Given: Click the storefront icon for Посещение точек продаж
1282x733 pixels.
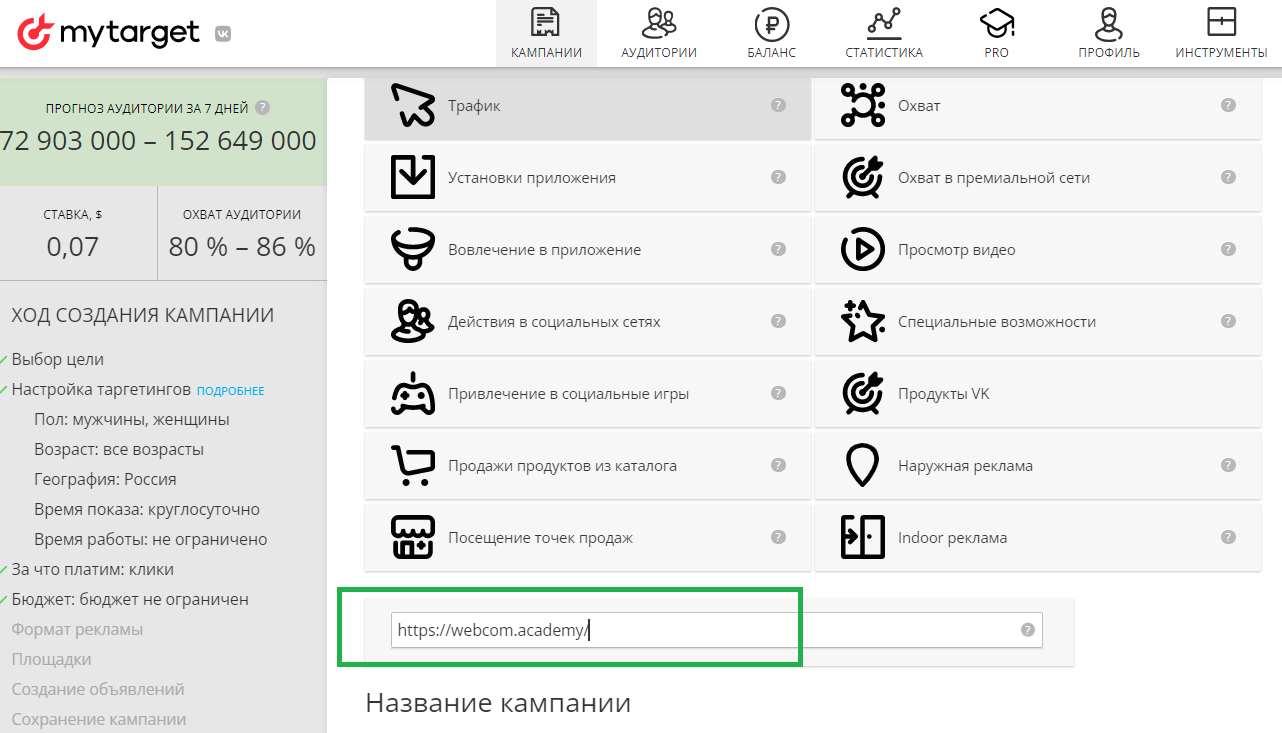Looking at the screenshot, I should (x=412, y=537).
